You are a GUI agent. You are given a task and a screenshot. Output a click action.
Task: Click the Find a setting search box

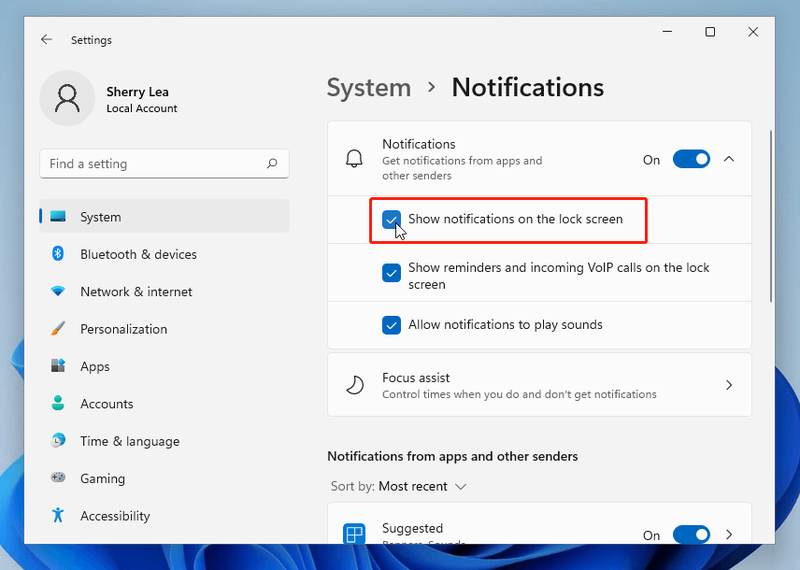pyautogui.click(x=164, y=163)
